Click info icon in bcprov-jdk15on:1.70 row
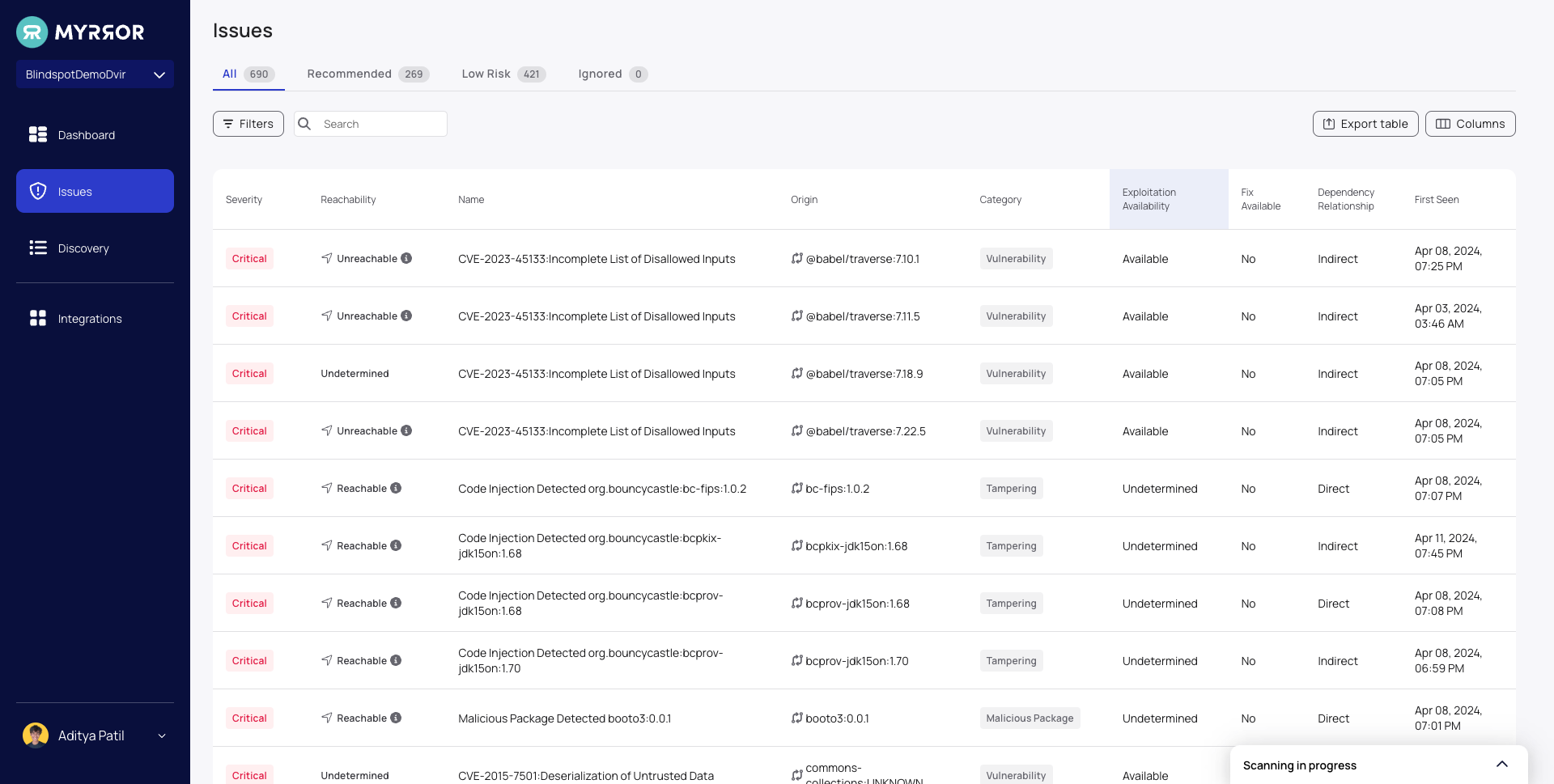 tap(396, 660)
